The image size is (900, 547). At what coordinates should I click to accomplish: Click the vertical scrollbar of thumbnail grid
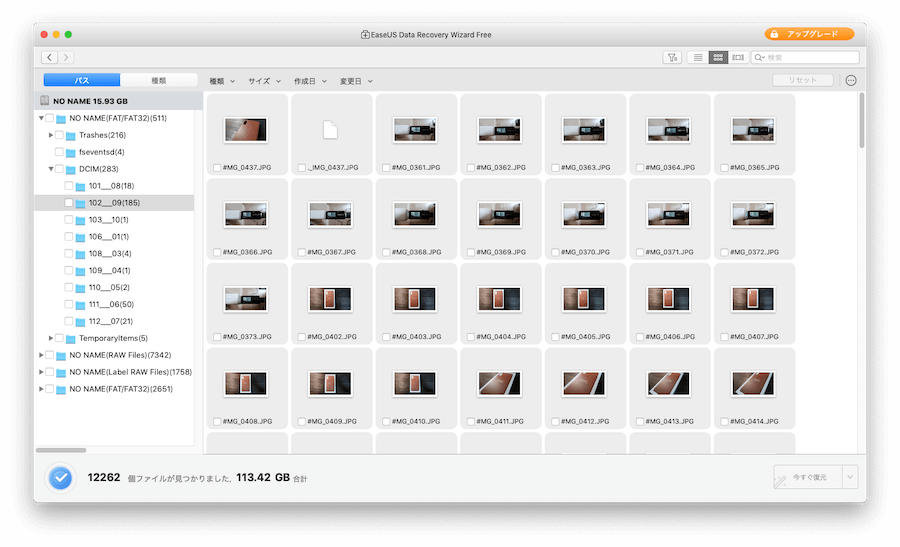point(862,121)
